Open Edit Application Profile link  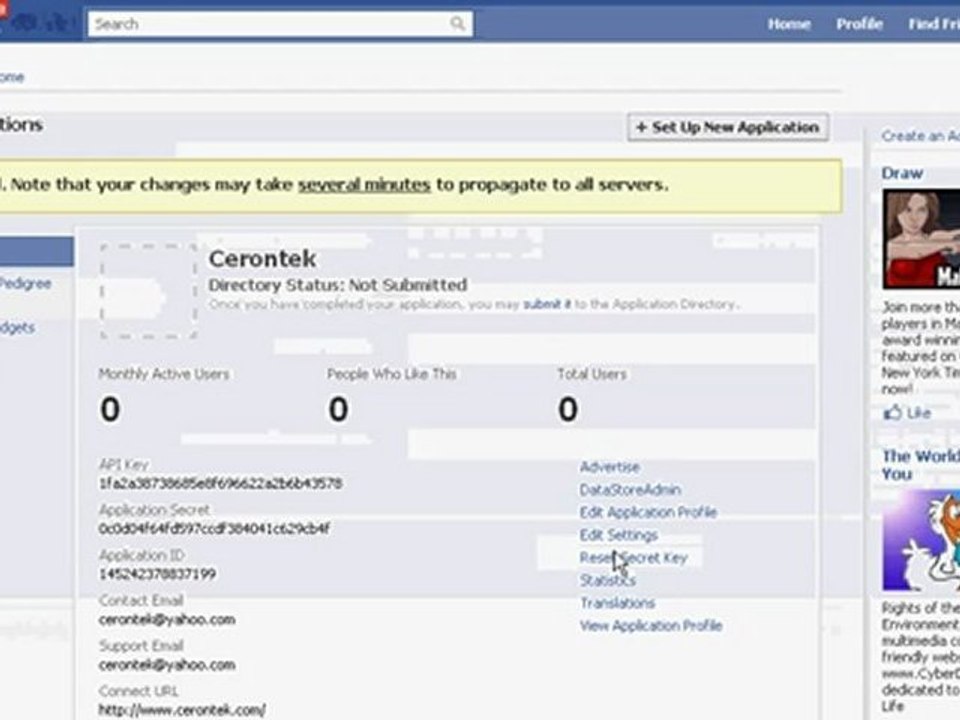pyautogui.click(x=648, y=512)
